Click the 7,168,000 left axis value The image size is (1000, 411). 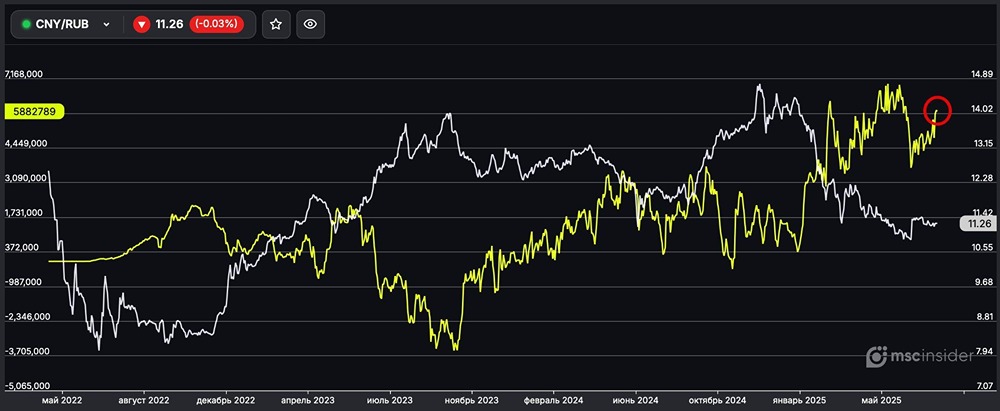pos(24,75)
